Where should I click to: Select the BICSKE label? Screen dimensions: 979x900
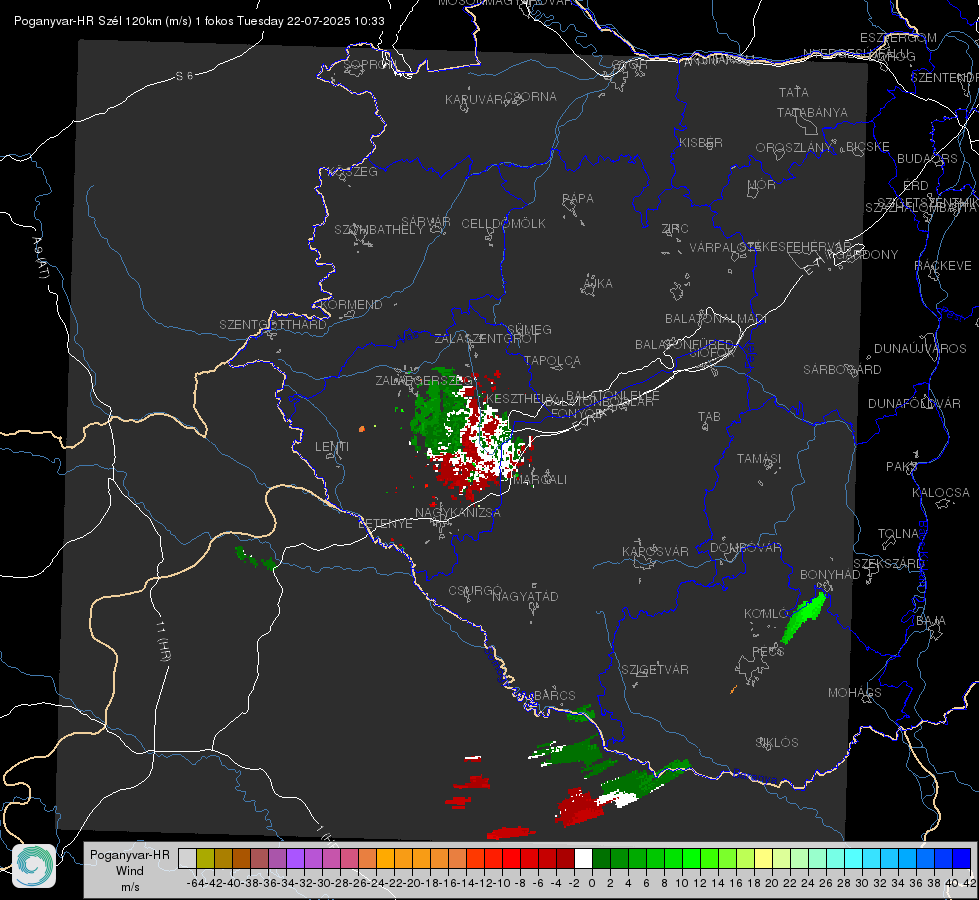pyautogui.click(x=868, y=147)
